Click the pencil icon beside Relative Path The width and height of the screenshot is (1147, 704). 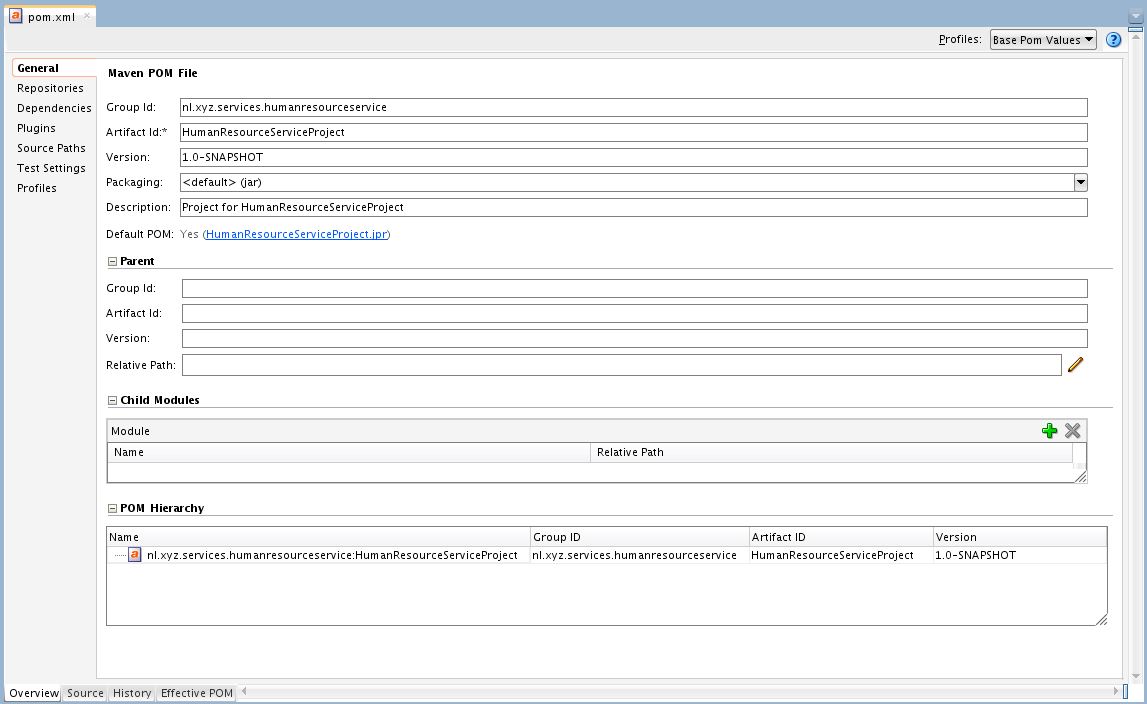tap(1075, 365)
